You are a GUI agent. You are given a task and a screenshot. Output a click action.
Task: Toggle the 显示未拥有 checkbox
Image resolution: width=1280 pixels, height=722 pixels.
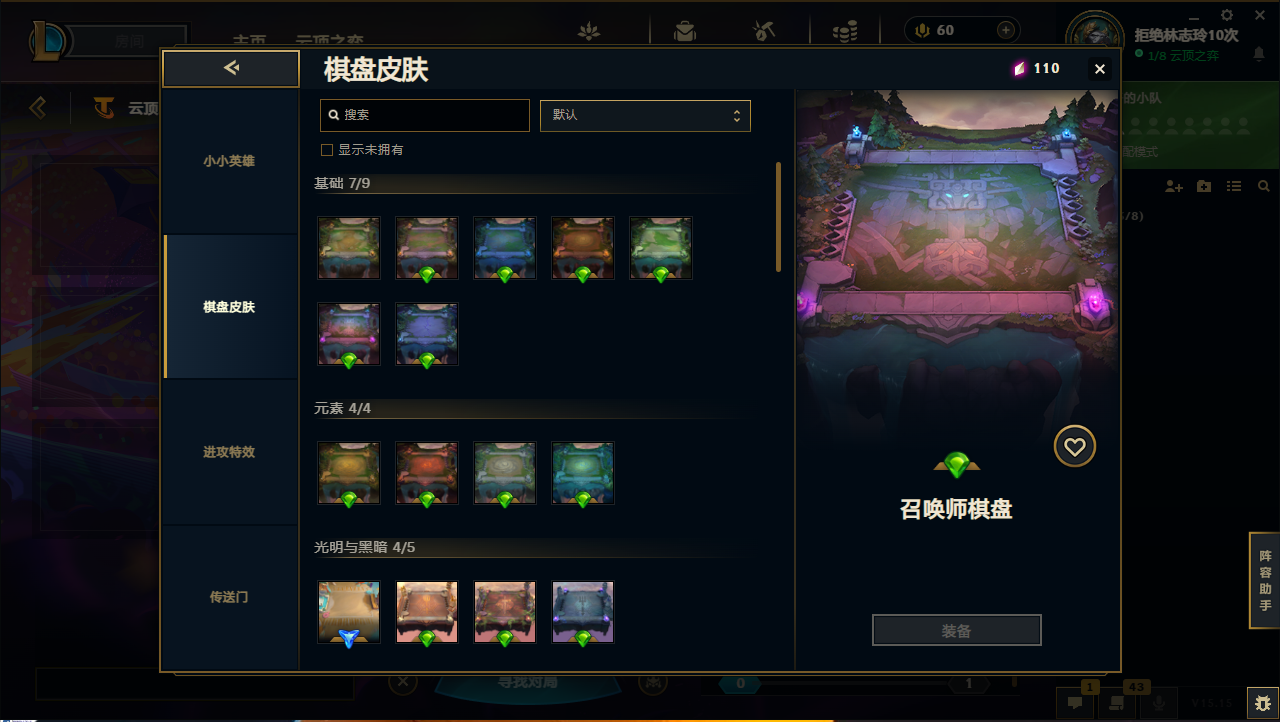click(326, 150)
